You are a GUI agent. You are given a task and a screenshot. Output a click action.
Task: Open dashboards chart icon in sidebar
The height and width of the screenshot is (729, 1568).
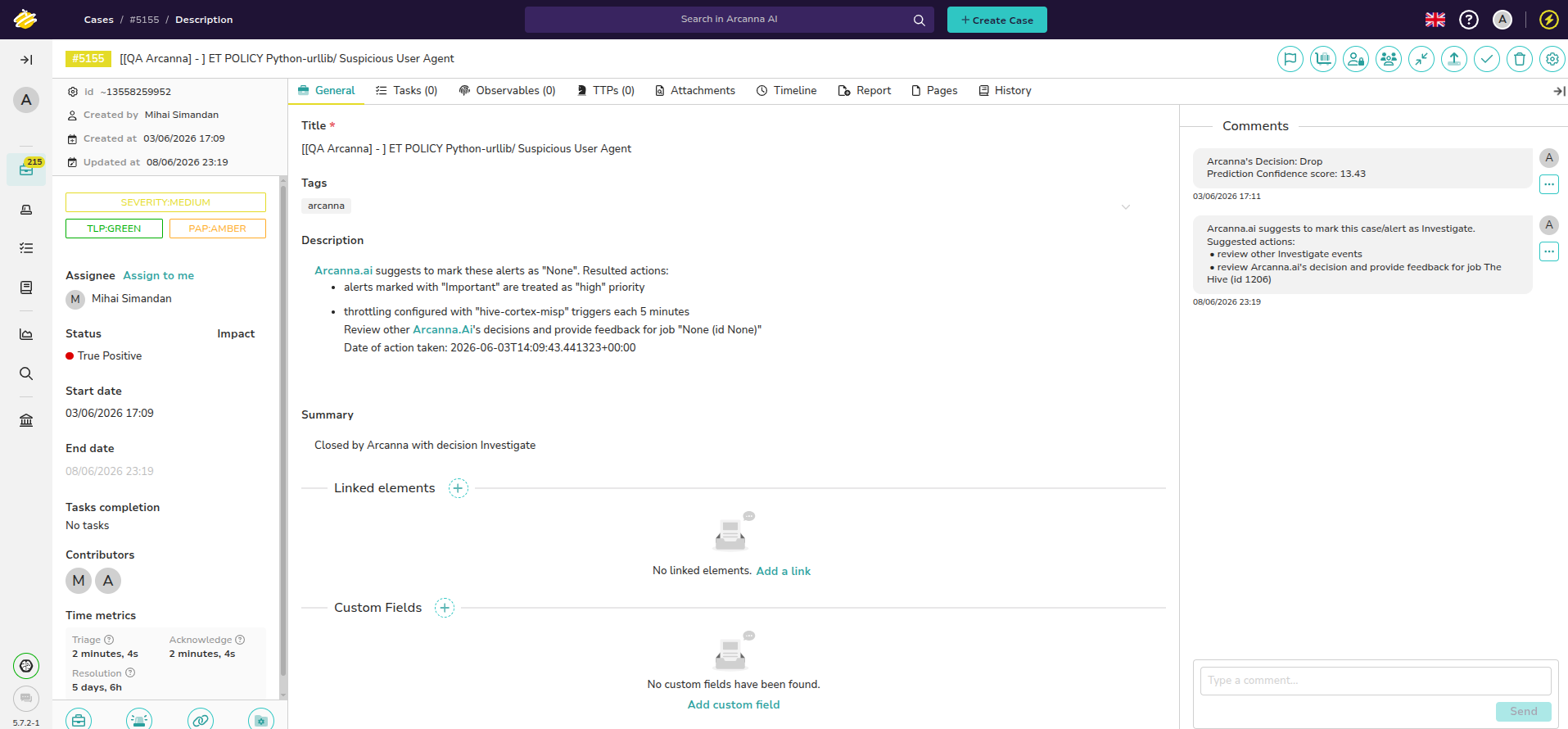coord(26,334)
